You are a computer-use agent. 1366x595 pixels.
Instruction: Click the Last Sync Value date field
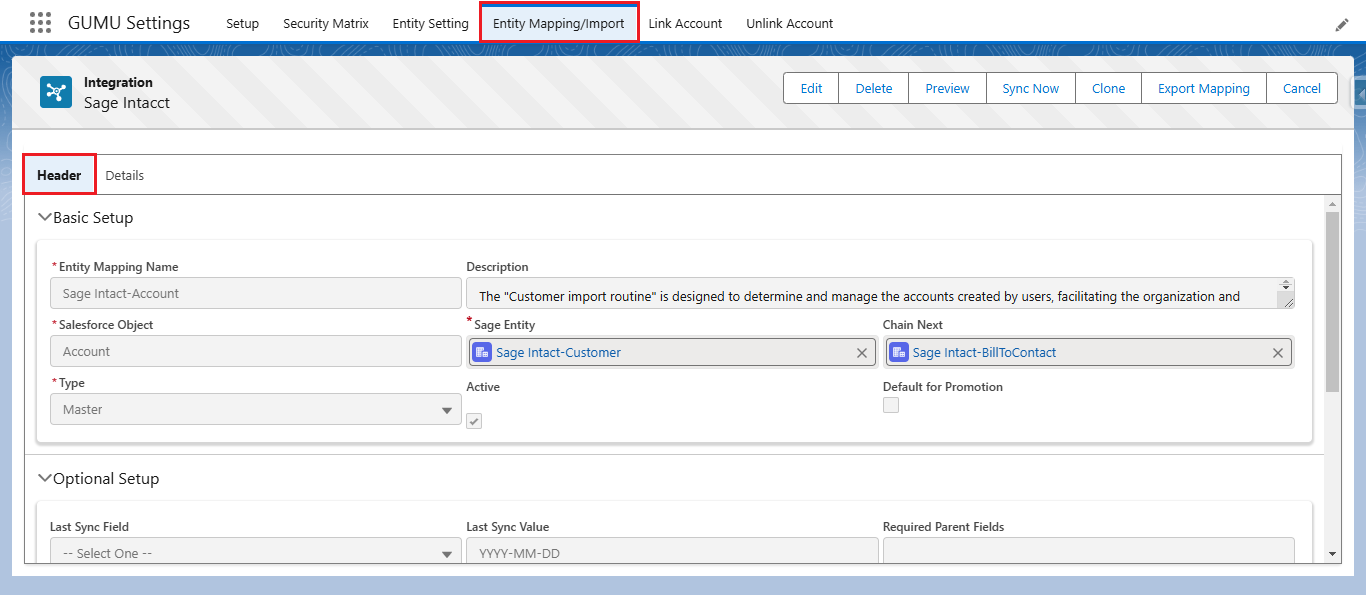[x=671, y=553]
